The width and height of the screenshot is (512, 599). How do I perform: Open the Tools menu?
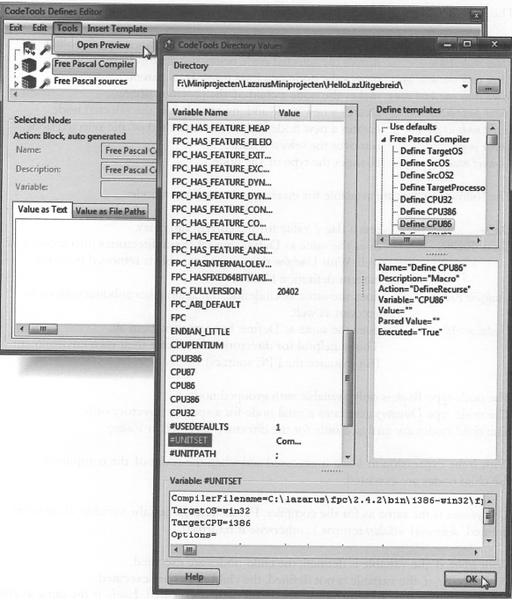pos(67,28)
